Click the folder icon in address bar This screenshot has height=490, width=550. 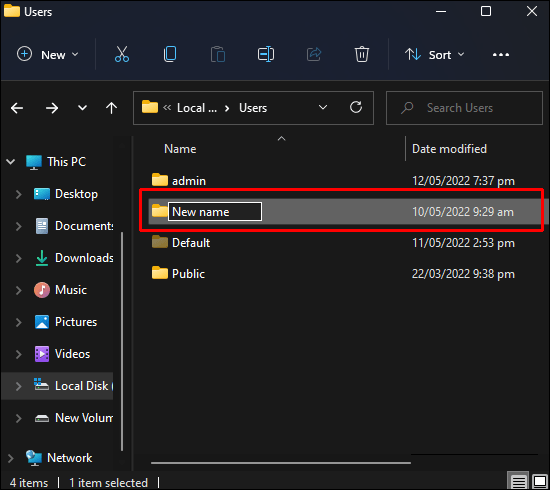[x=150, y=107]
